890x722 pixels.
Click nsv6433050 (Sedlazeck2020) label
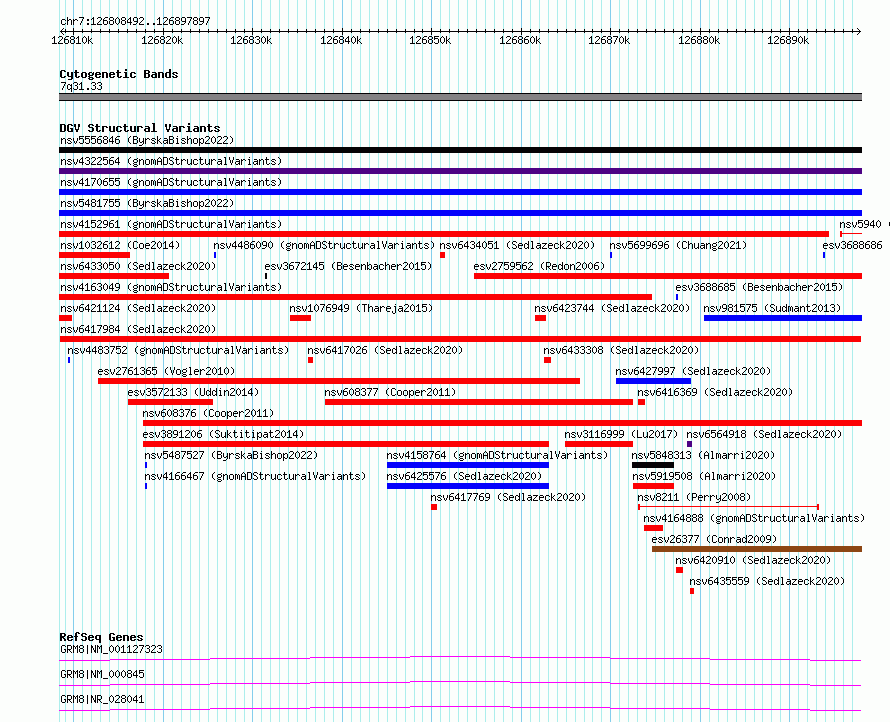[x=138, y=266]
